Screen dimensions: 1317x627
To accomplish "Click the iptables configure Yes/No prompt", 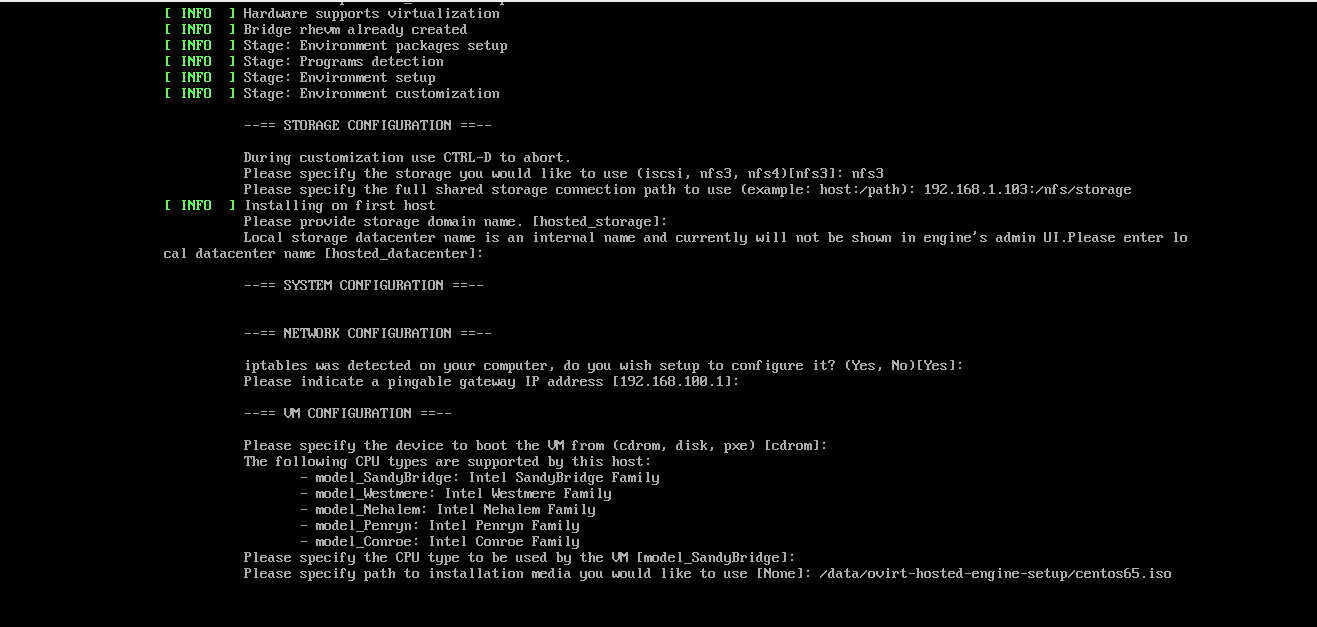I will click(x=603, y=365).
